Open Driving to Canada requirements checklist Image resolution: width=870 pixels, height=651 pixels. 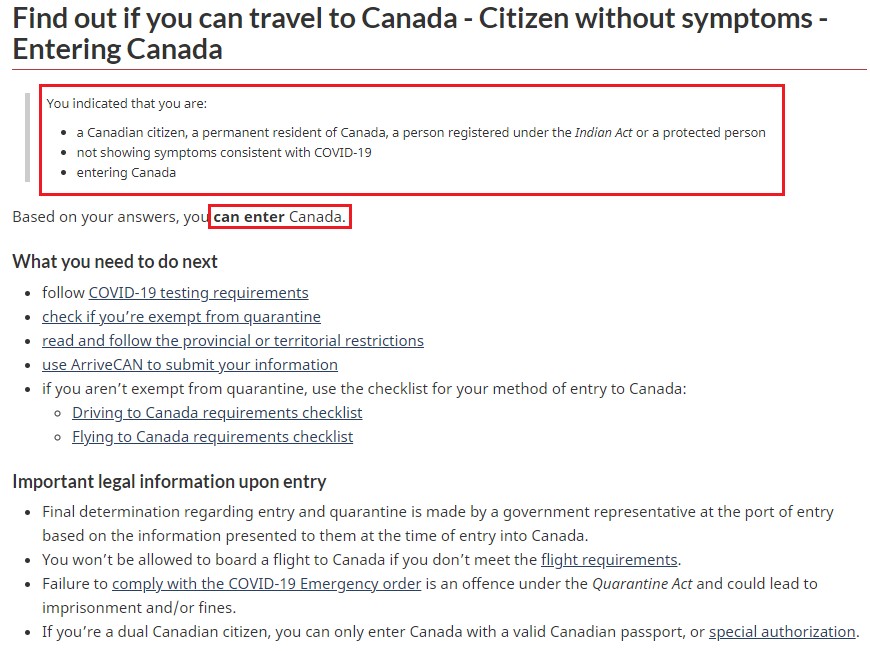pos(217,413)
